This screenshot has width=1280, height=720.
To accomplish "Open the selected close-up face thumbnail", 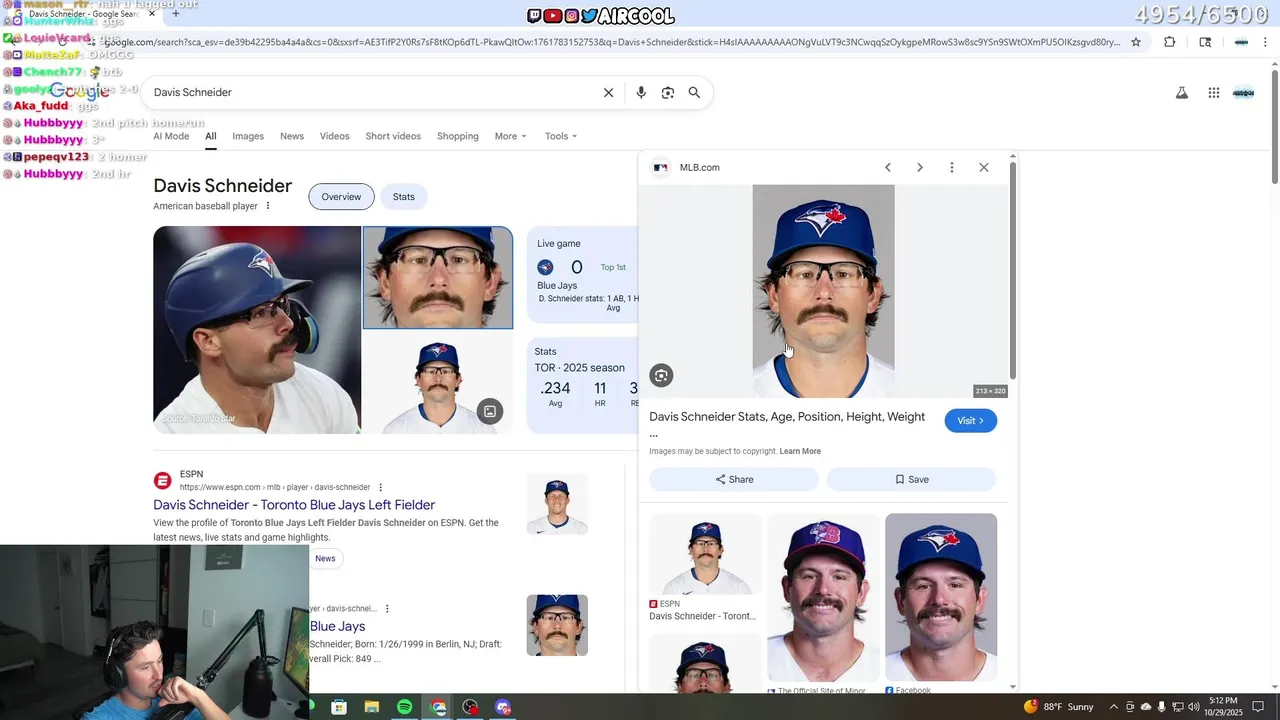I will pos(438,277).
